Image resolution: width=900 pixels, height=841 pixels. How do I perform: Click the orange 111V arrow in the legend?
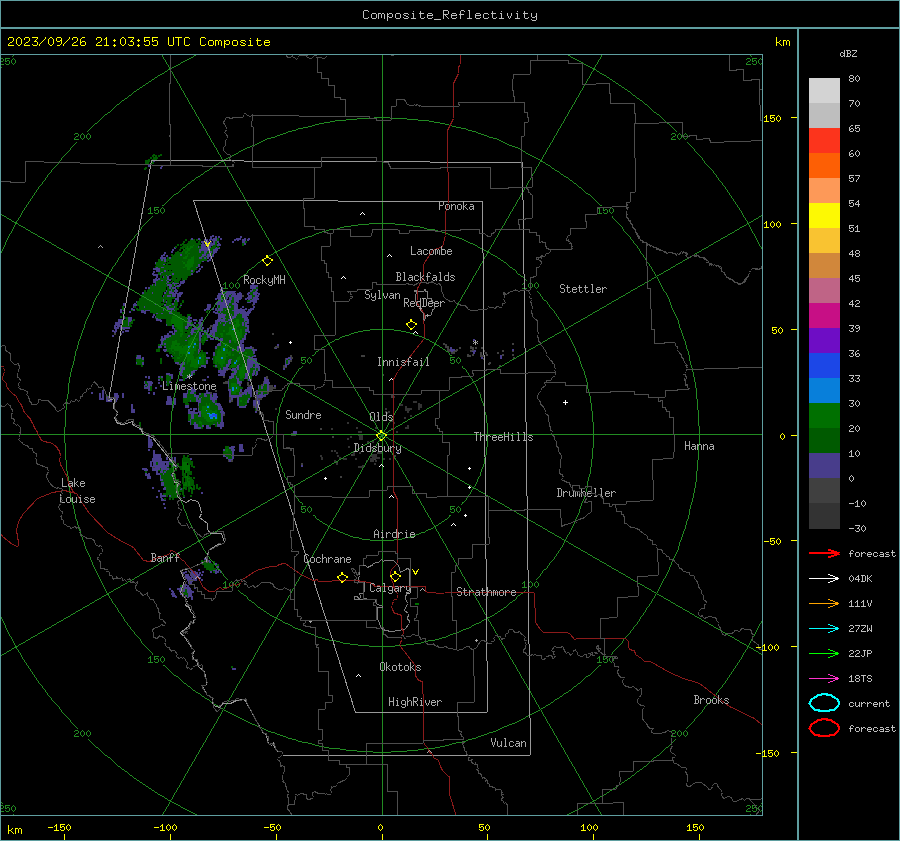[x=824, y=603]
